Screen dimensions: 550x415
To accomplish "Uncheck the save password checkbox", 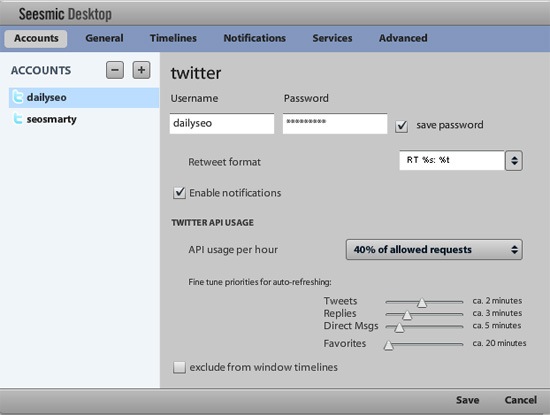I will (401, 126).
